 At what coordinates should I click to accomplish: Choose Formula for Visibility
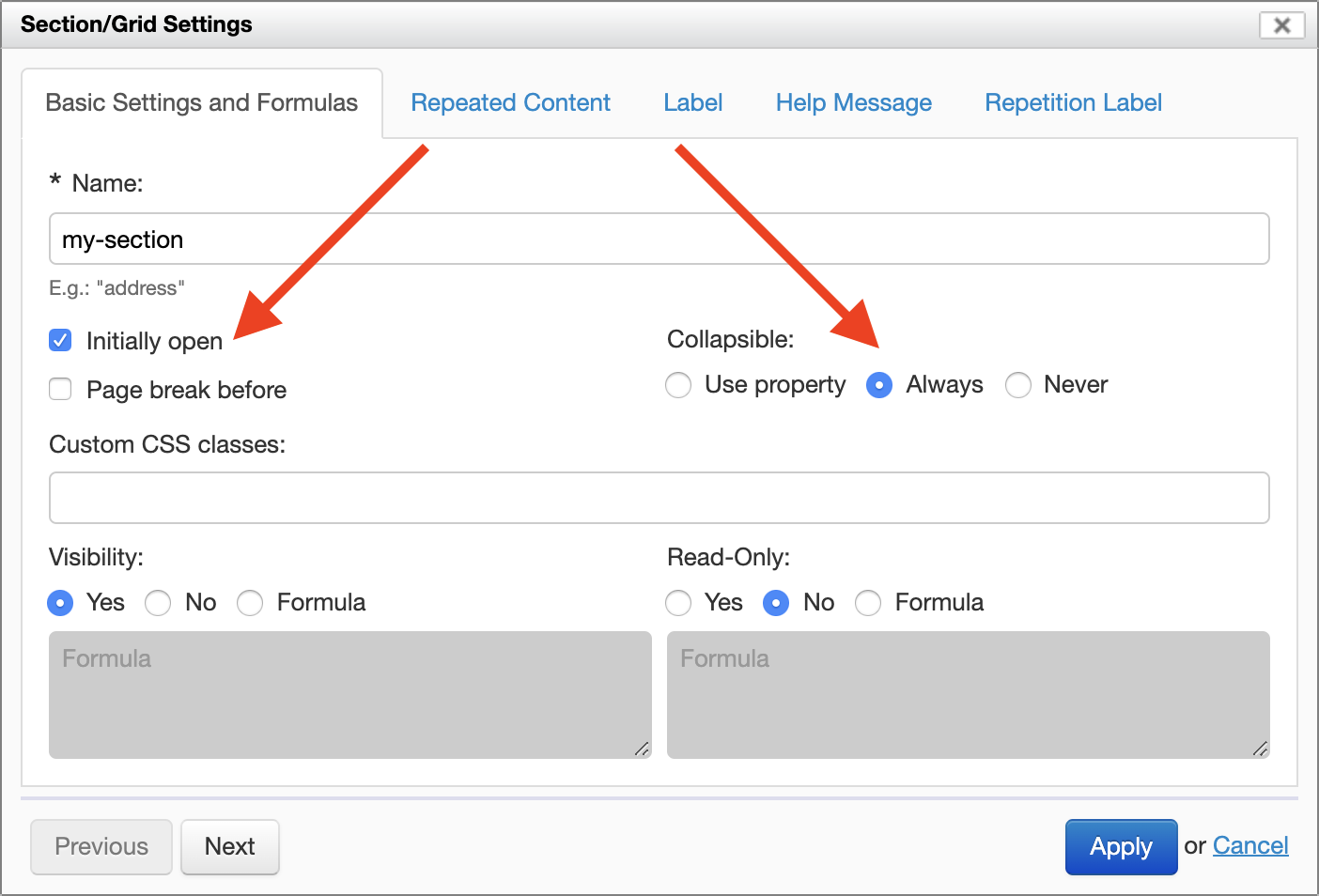[250, 603]
